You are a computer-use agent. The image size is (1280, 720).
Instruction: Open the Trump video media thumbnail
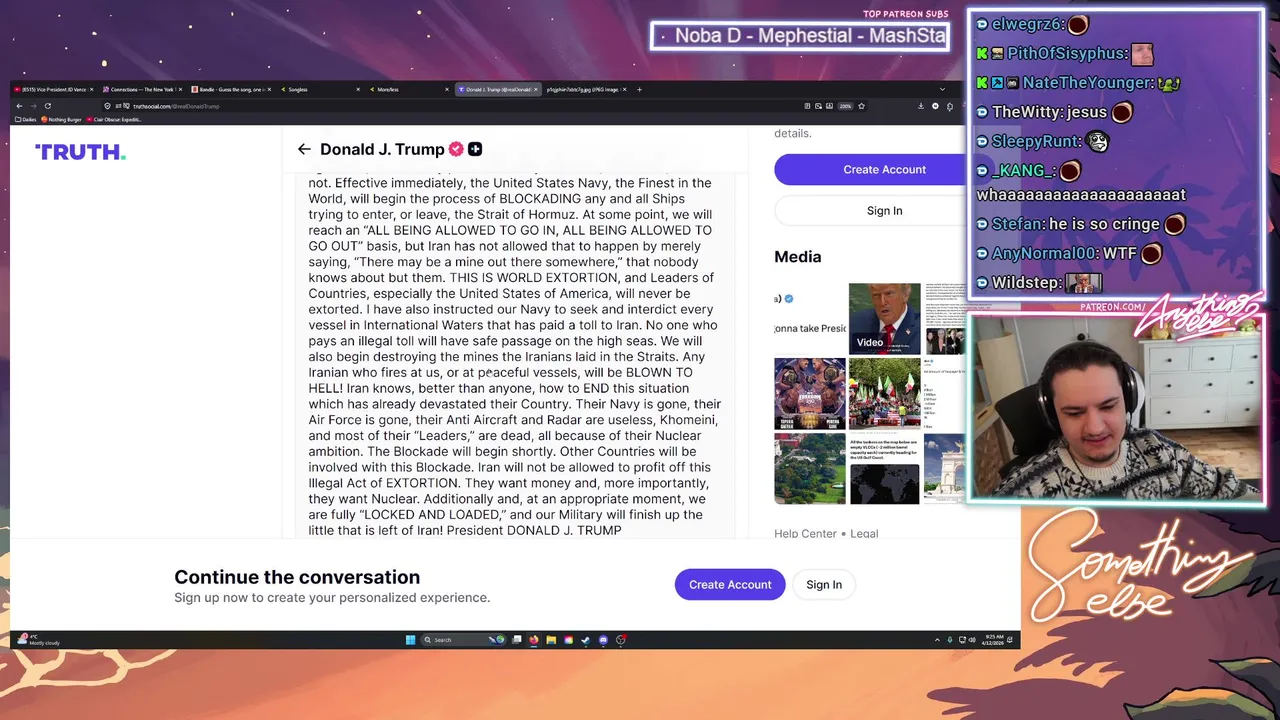(884, 319)
